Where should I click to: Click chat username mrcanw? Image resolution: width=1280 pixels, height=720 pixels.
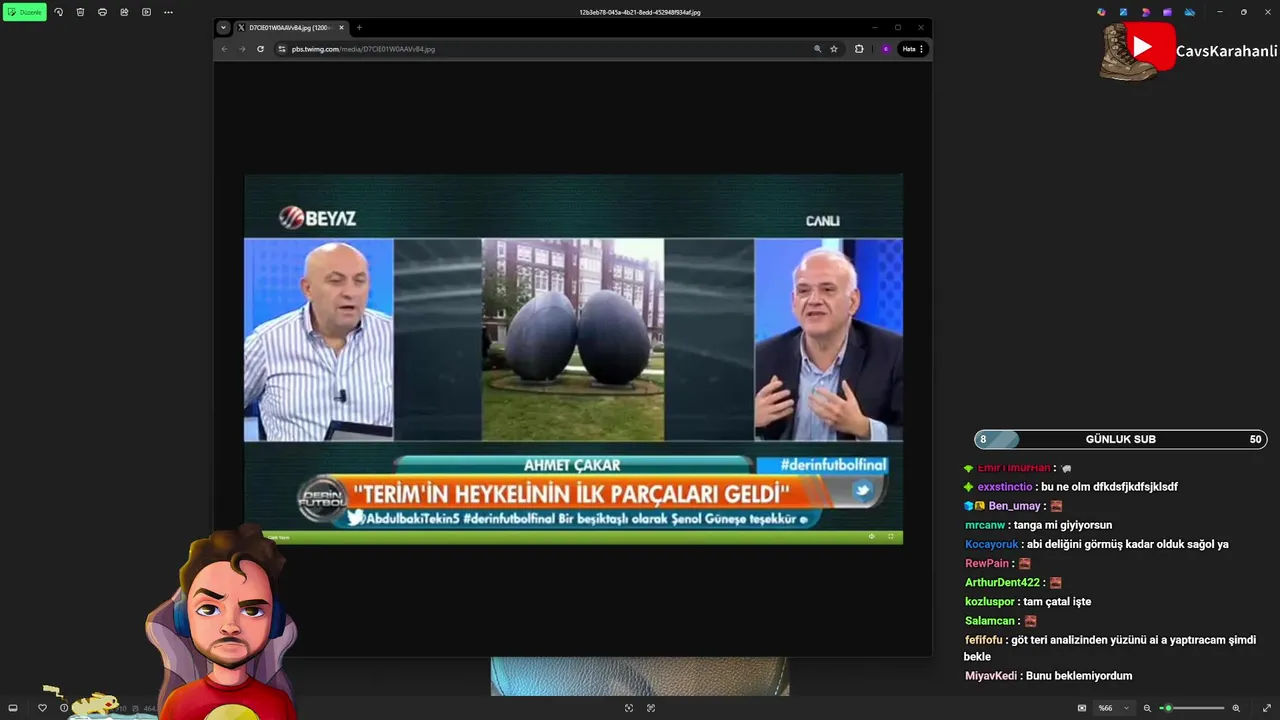click(985, 525)
